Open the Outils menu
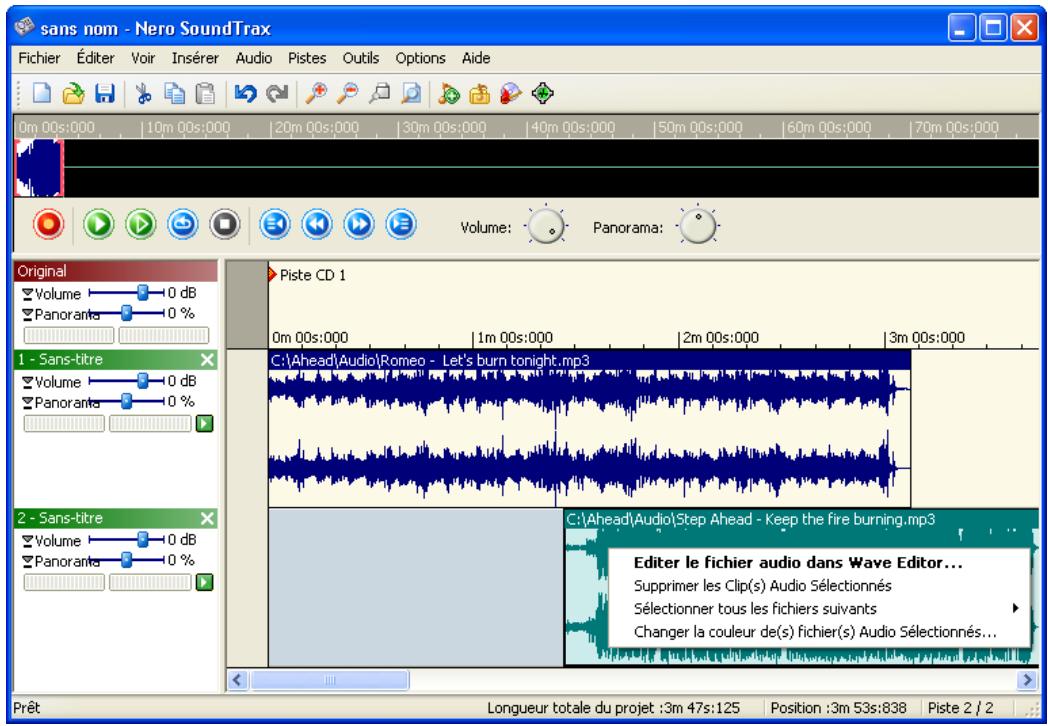This screenshot has width=1048, height=726. click(361, 58)
